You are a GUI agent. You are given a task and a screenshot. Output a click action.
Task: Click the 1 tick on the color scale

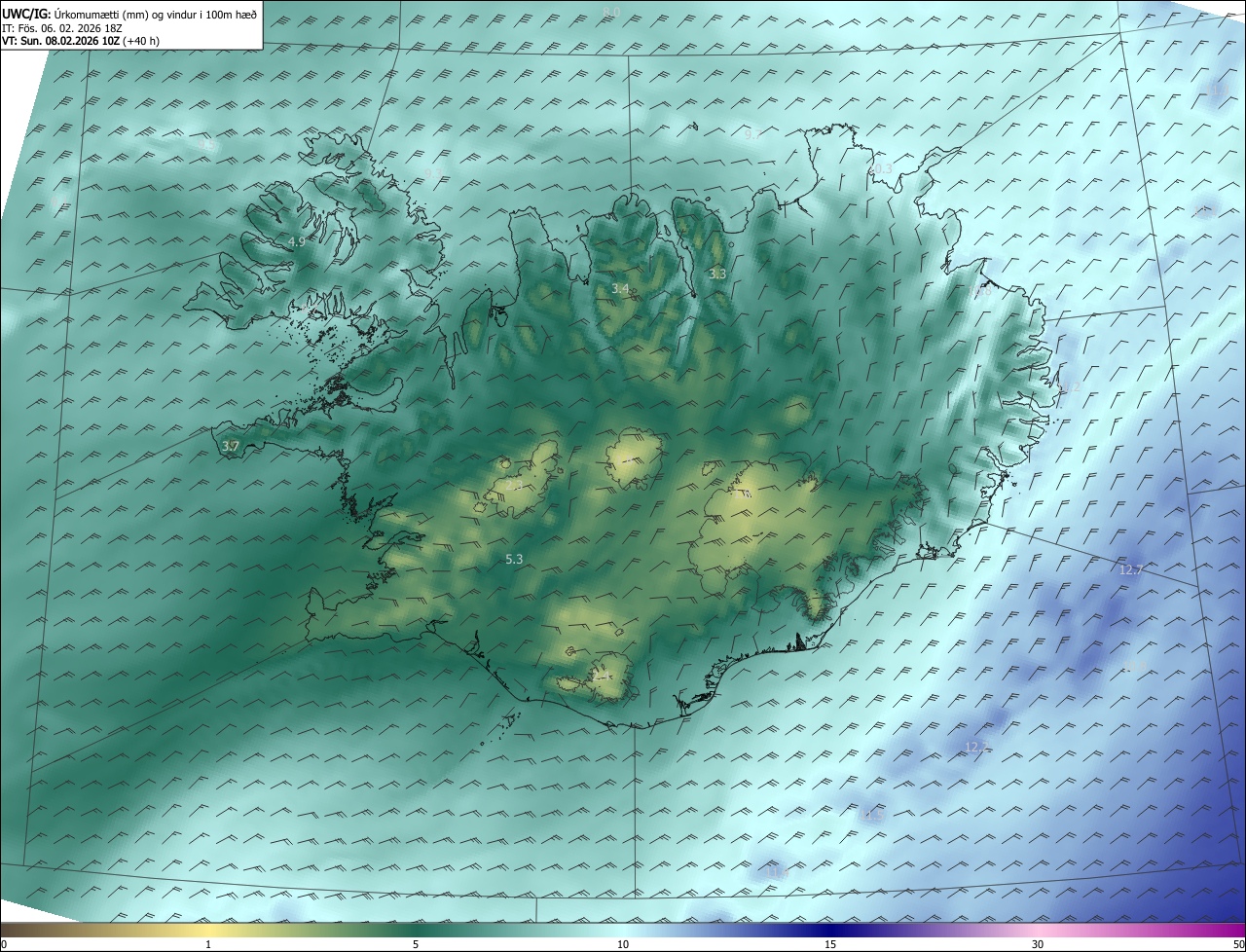tap(208, 944)
